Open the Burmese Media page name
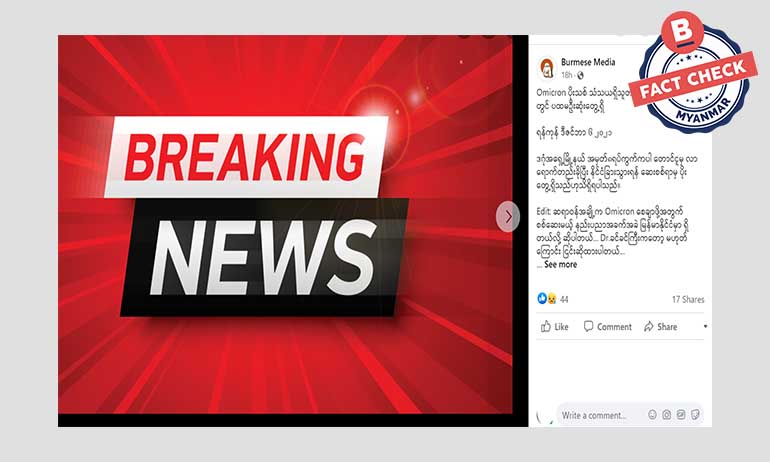Image resolution: width=770 pixels, height=462 pixels. 588,62
